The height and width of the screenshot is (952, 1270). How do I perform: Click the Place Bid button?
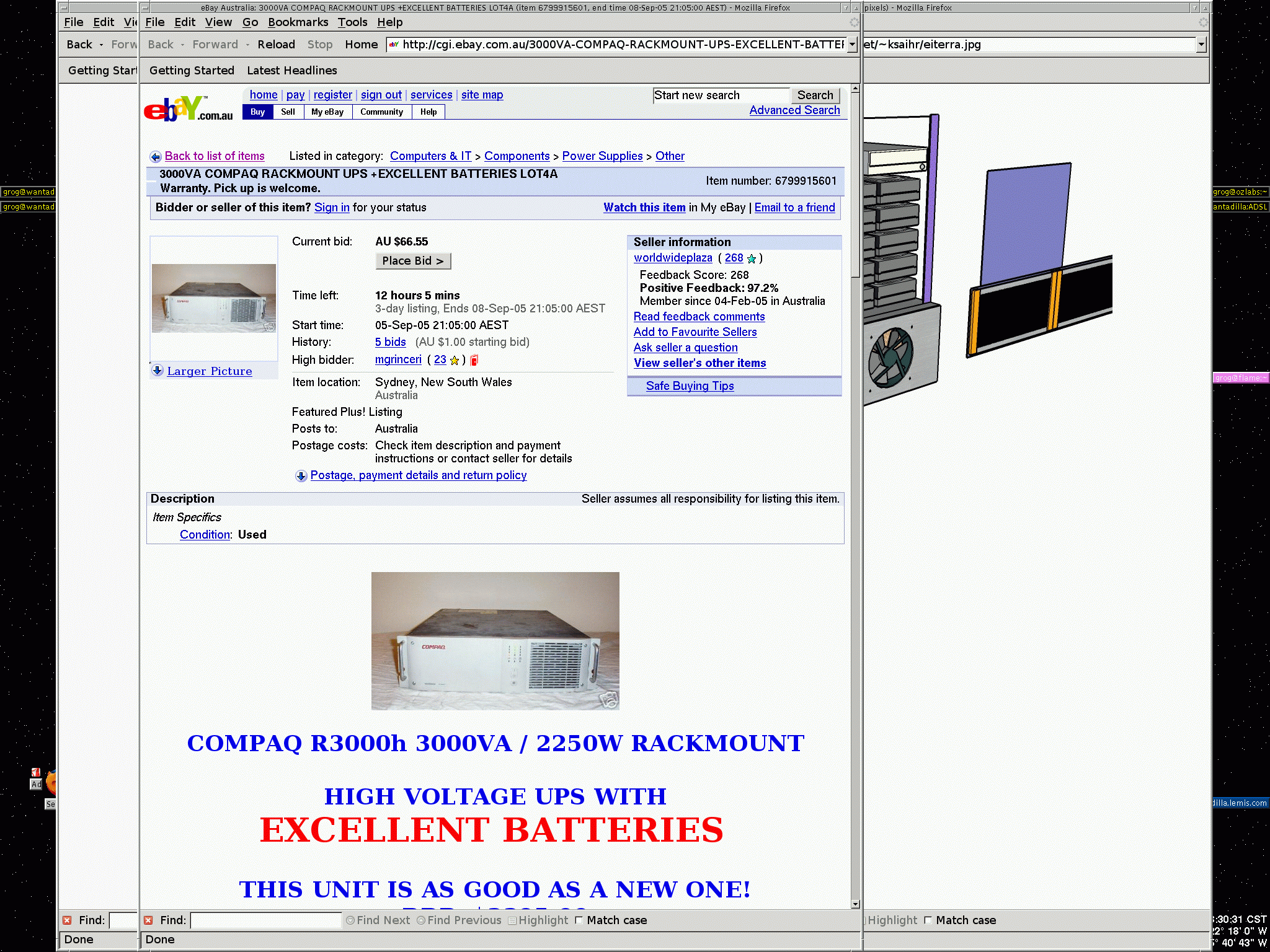pos(413,261)
